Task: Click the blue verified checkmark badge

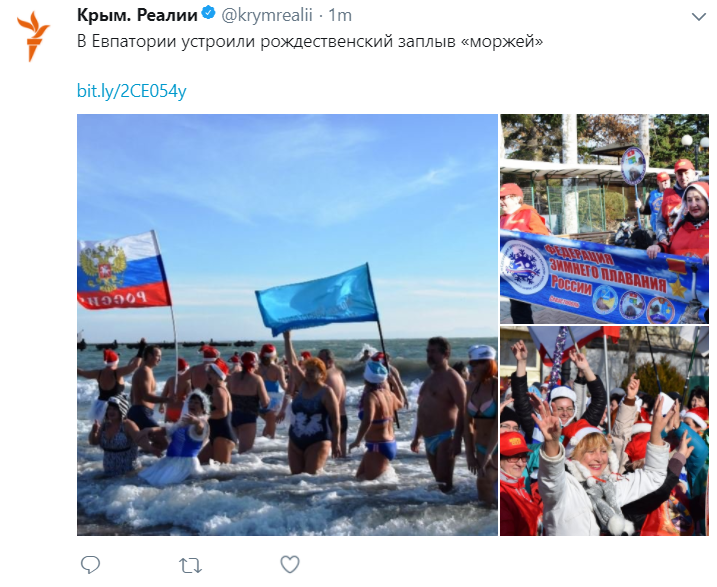Action: click(209, 13)
